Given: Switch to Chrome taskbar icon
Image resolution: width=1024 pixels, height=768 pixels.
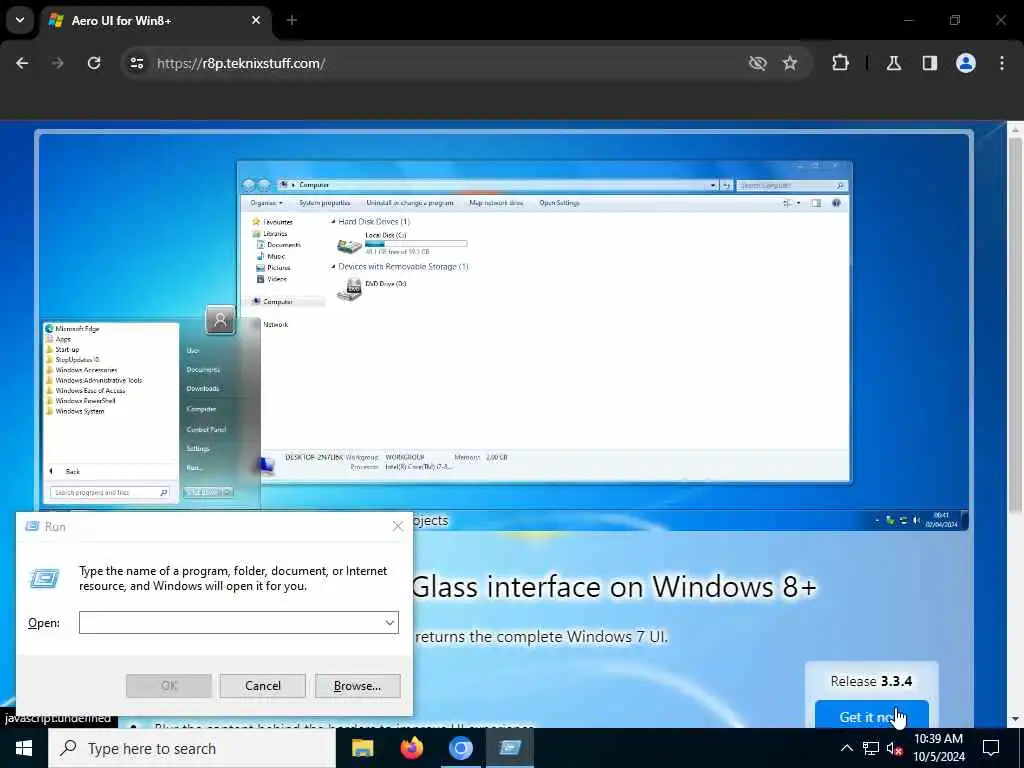Looking at the screenshot, I should [460, 748].
